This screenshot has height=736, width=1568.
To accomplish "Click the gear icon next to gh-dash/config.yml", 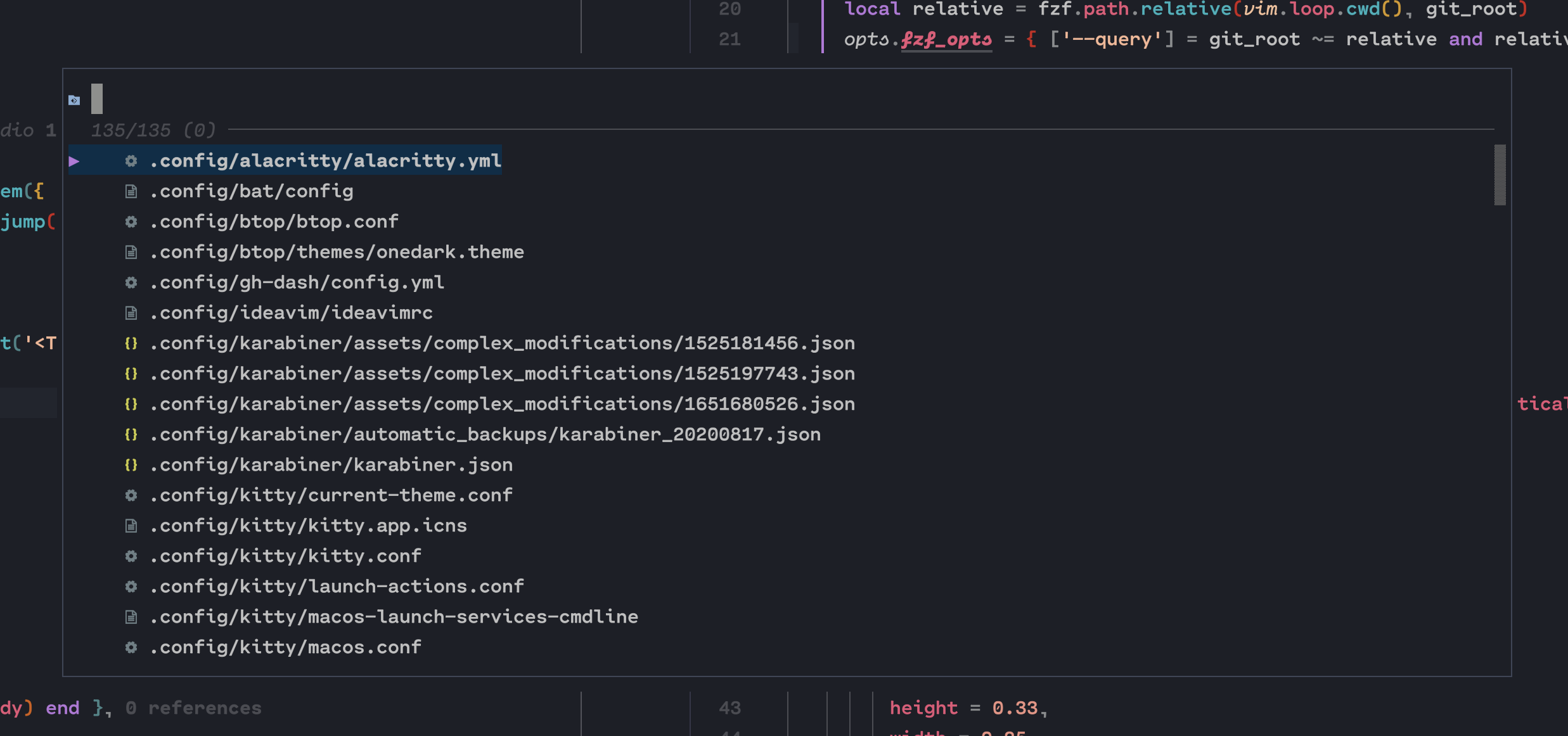I will click(x=131, y=282).
